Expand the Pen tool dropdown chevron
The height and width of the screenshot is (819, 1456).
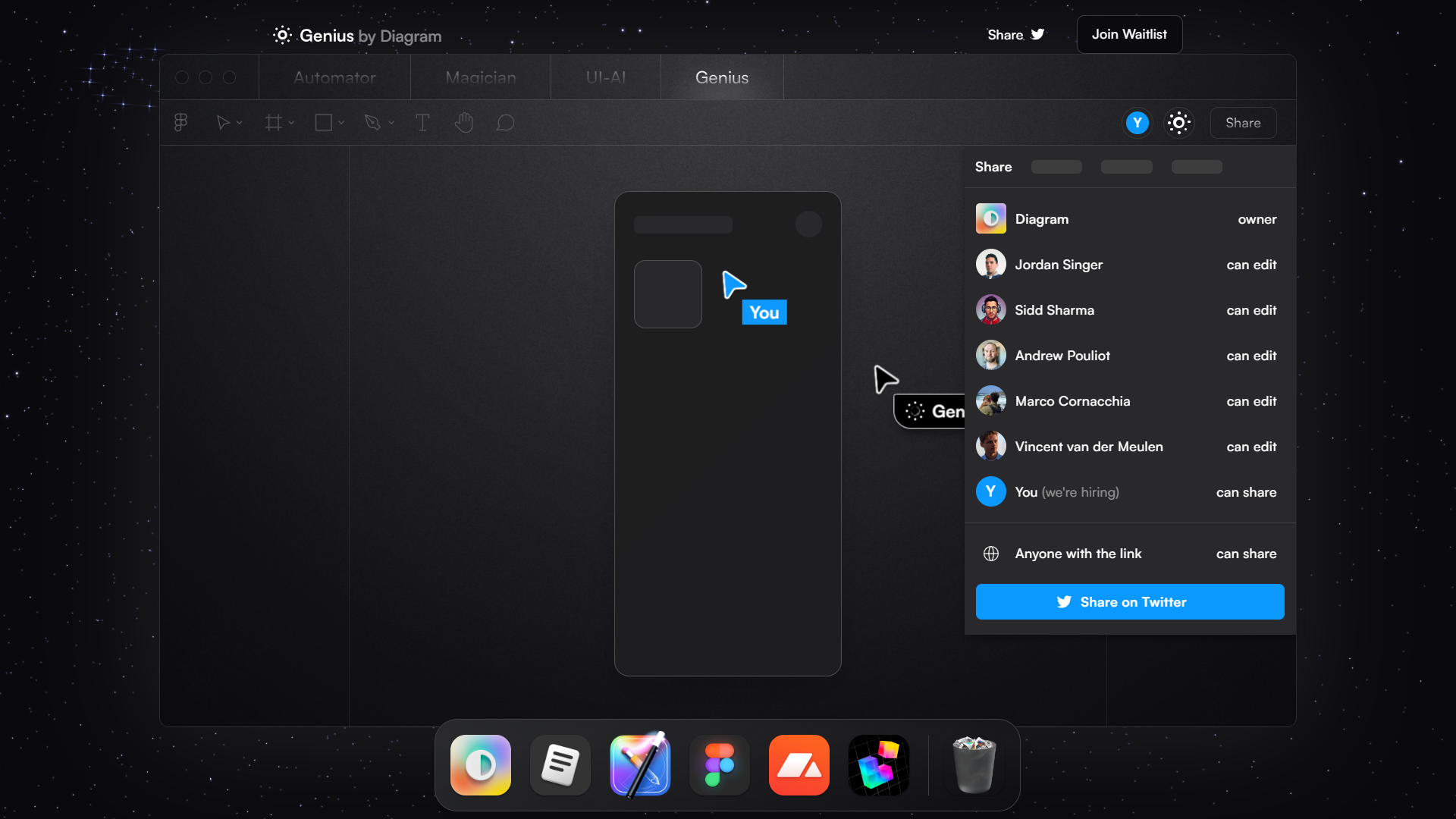pos(391,123)
